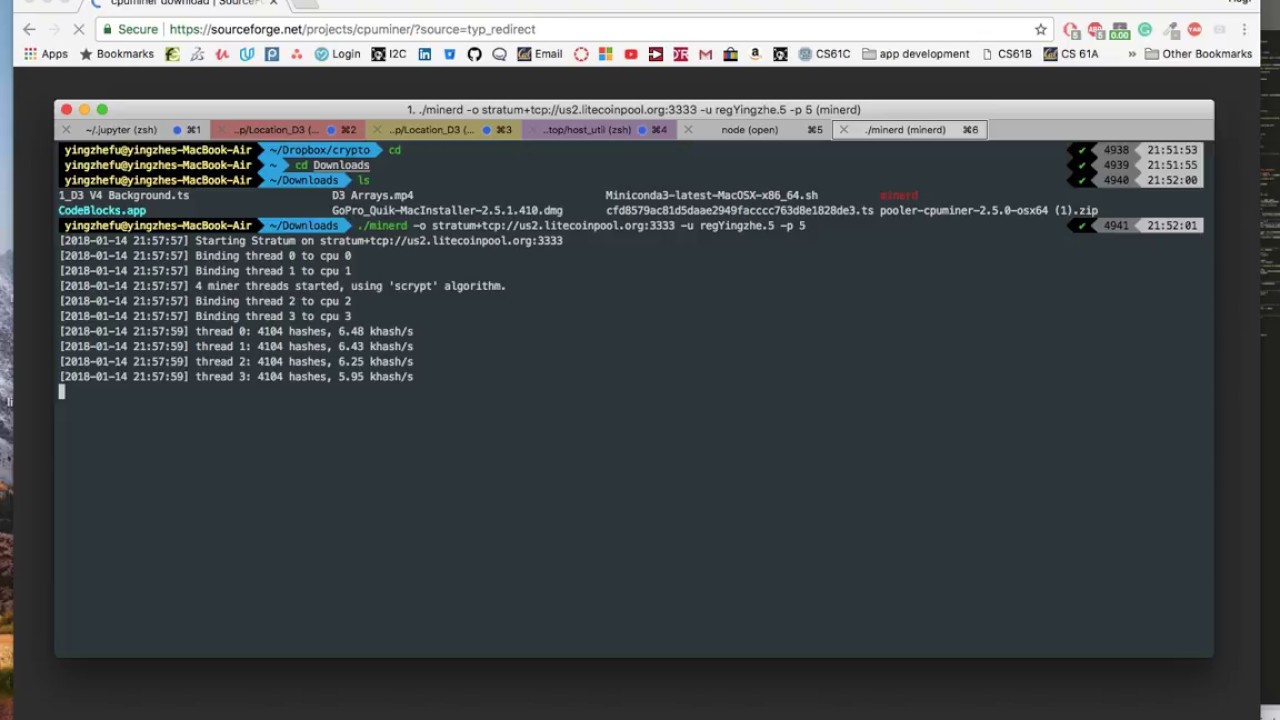The width and height of the screenshot is (1280, 720).
Task: Click the D3 Arrays.mp4 file name
Action: coord(373,196)
